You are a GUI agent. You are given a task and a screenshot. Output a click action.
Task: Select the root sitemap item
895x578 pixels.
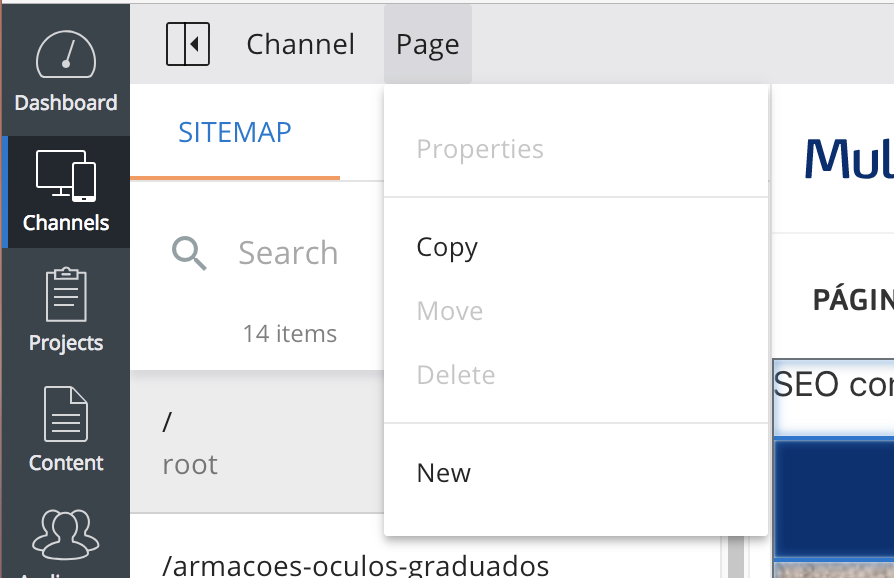257,442
